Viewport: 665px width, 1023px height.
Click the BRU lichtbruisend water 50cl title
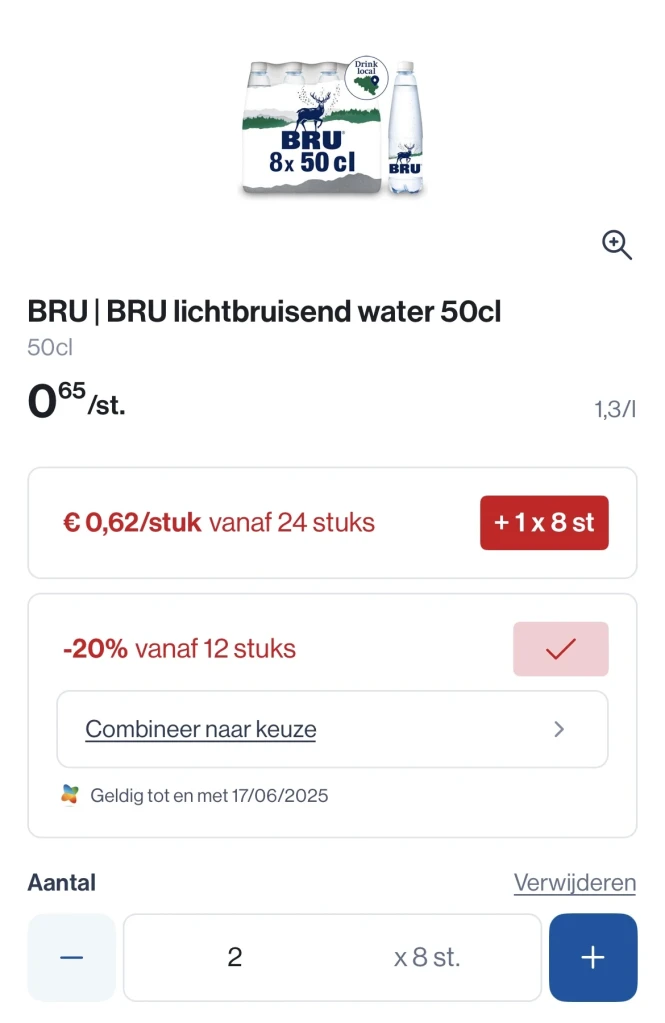pos(264,312)
